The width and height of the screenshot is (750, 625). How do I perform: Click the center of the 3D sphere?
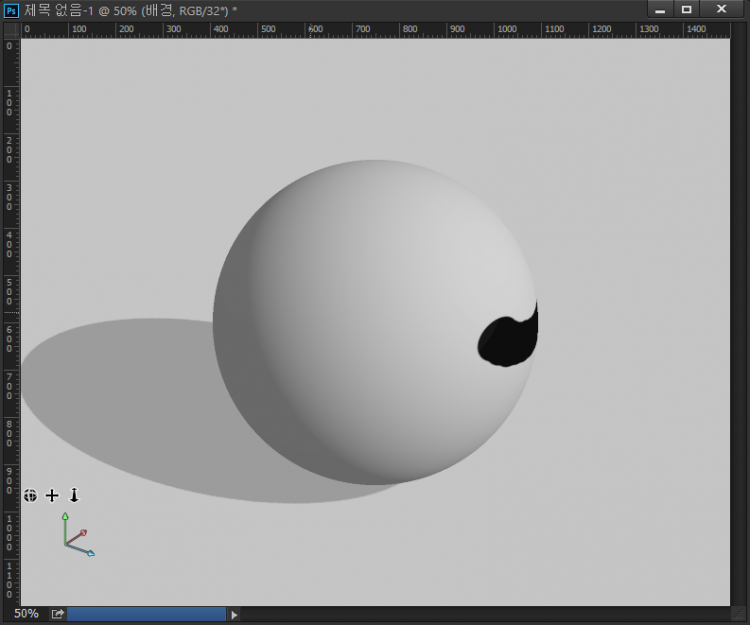point(375,322)
